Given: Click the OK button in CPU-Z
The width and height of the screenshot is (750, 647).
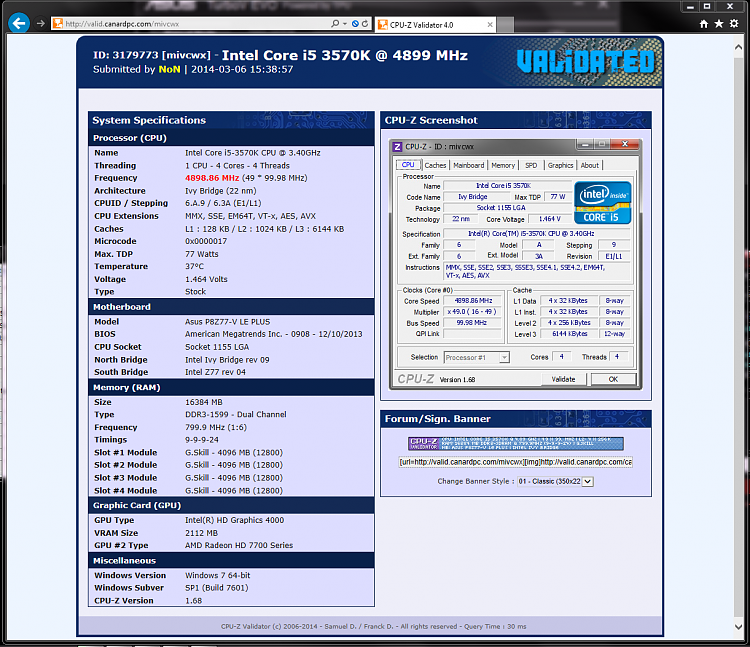Looking at the screenshot, I should point(614,379).
